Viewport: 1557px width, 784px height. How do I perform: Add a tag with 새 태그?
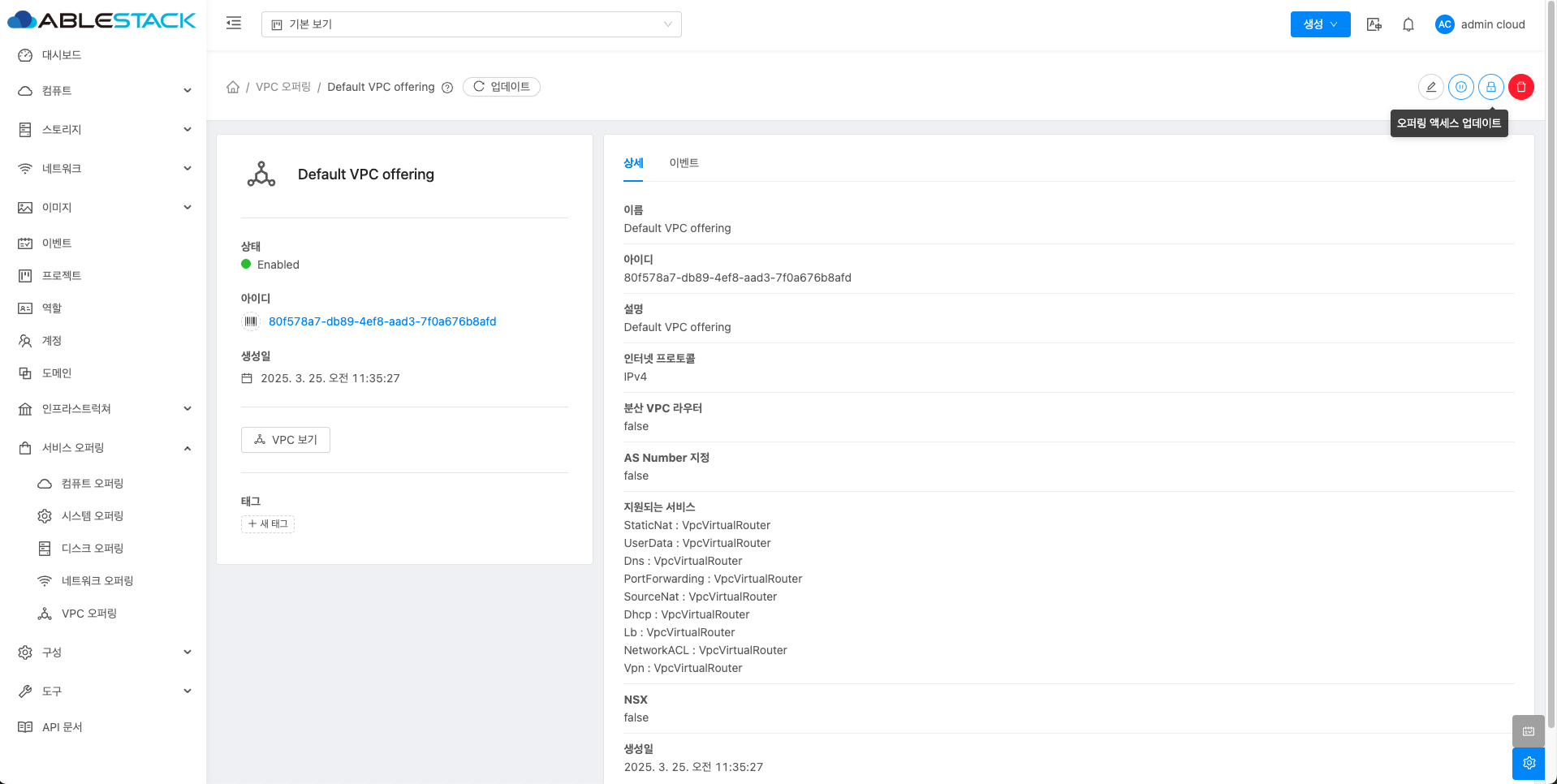click(x=268, y=524)
